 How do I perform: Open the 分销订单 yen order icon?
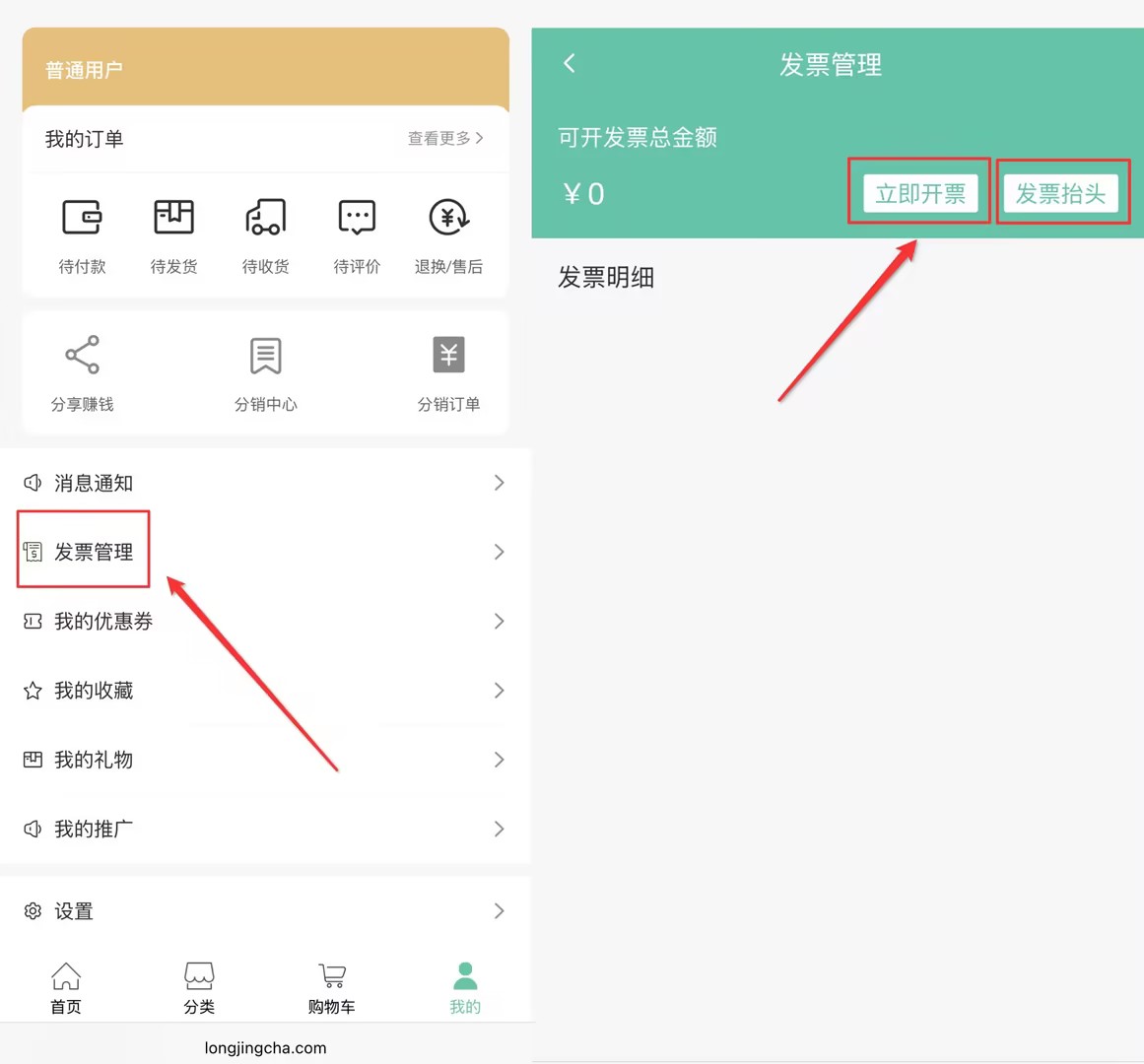click(x=448, y=356)
